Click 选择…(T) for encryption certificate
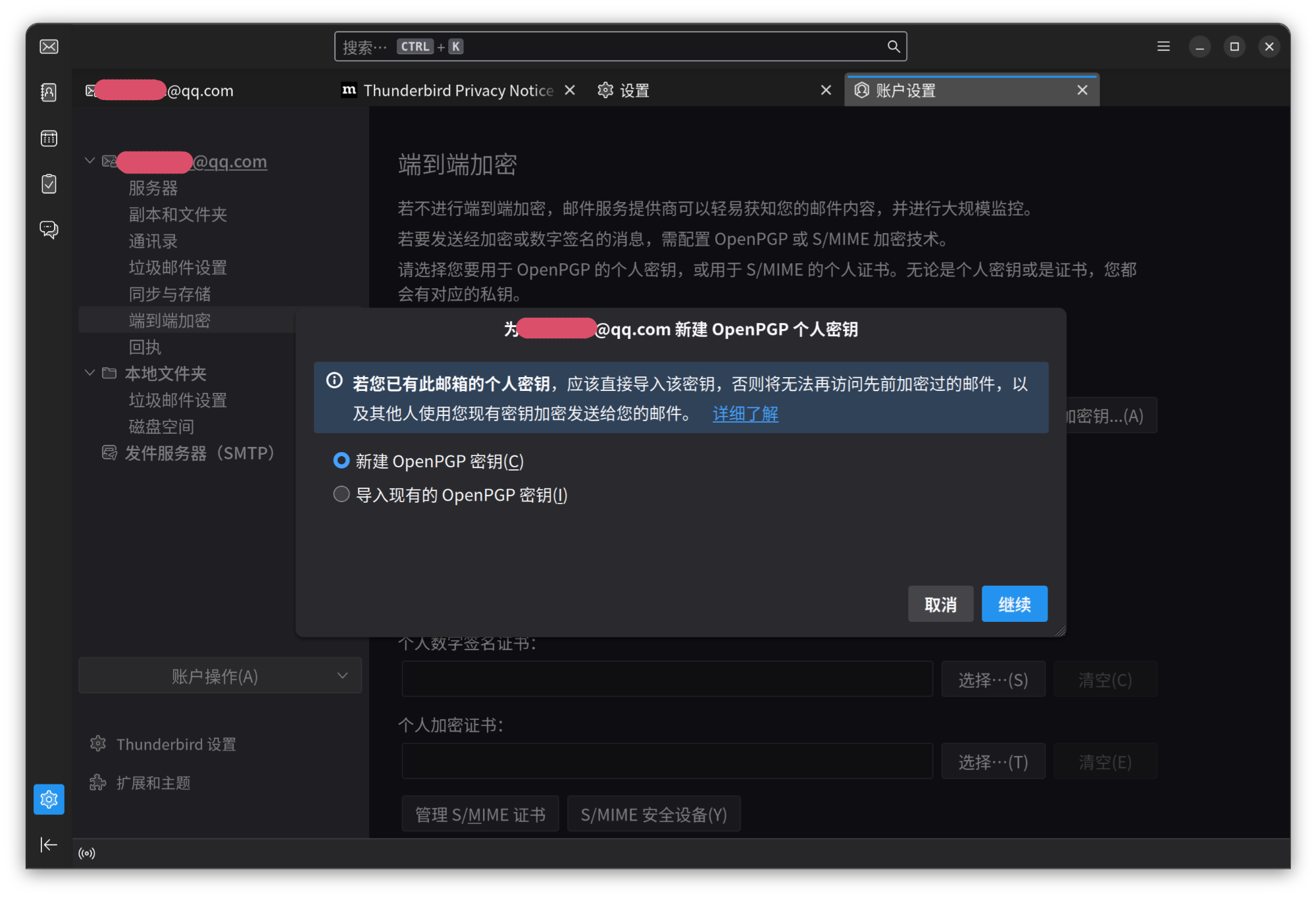Viewport: 1316px width, 897px height. (x=993, y=761)
